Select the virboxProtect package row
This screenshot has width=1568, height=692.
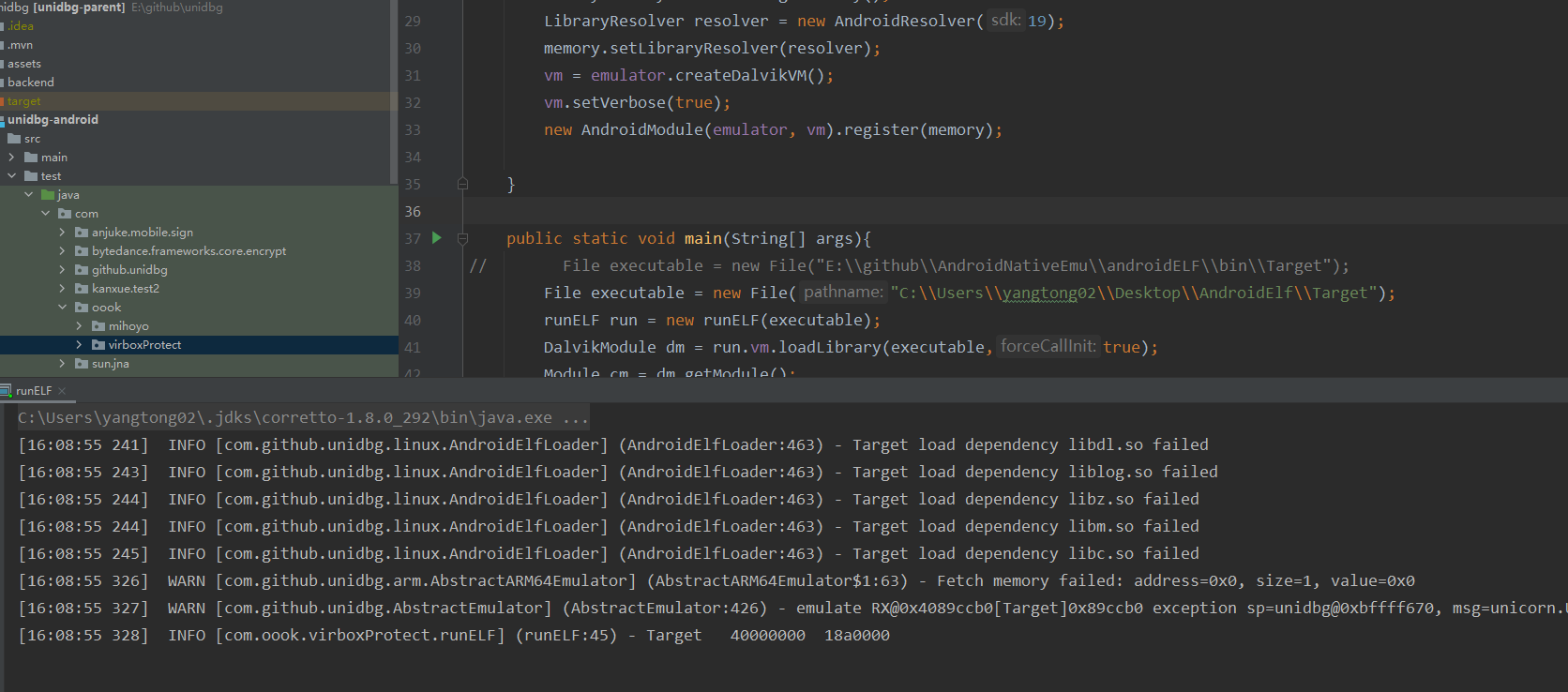tap(199, 345)
